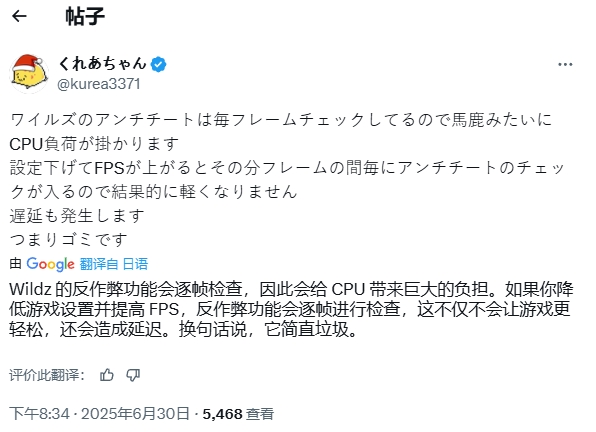Like the translation with thumbs up
The width and height of the screenshot is (596, 432).
(107, 375)
